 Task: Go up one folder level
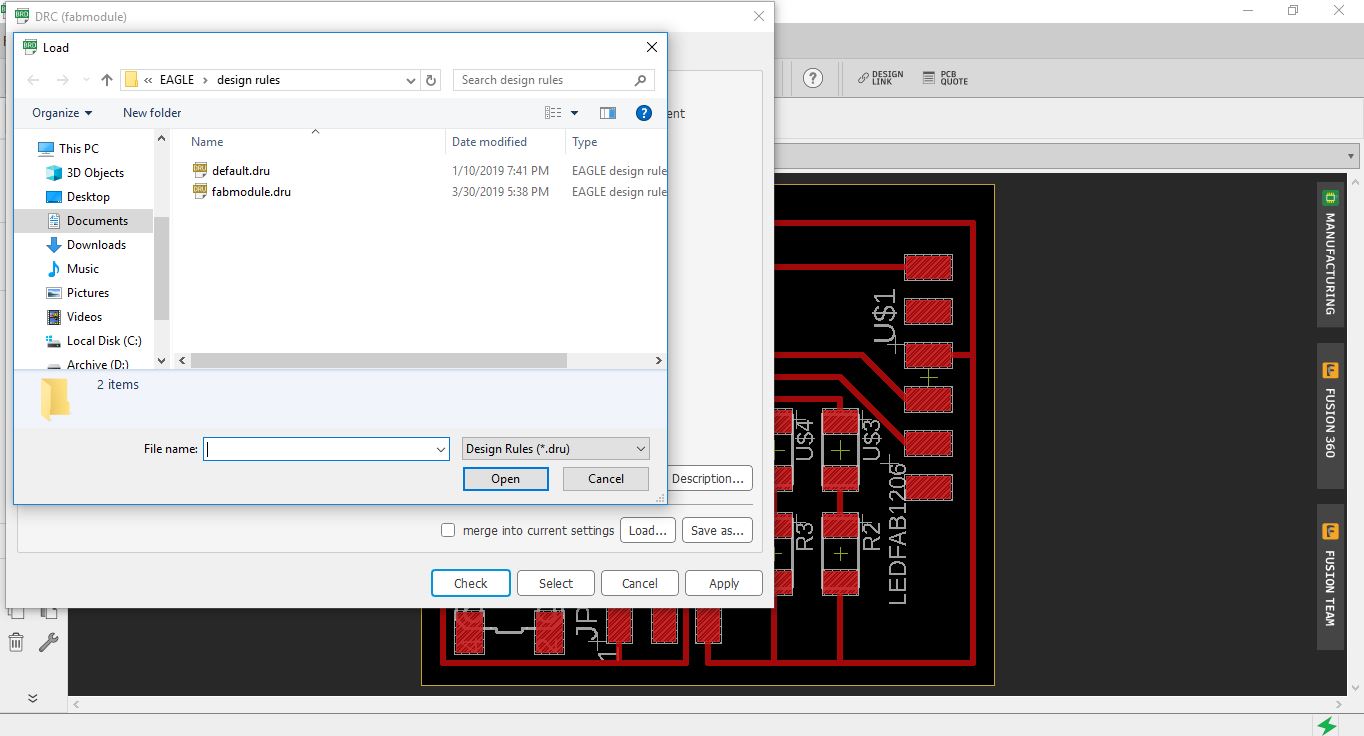107,80
